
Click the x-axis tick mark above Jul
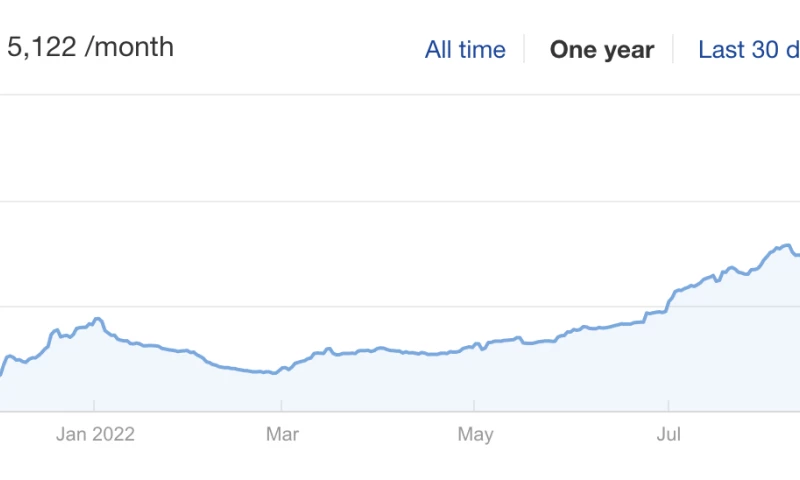click(668, 406)
